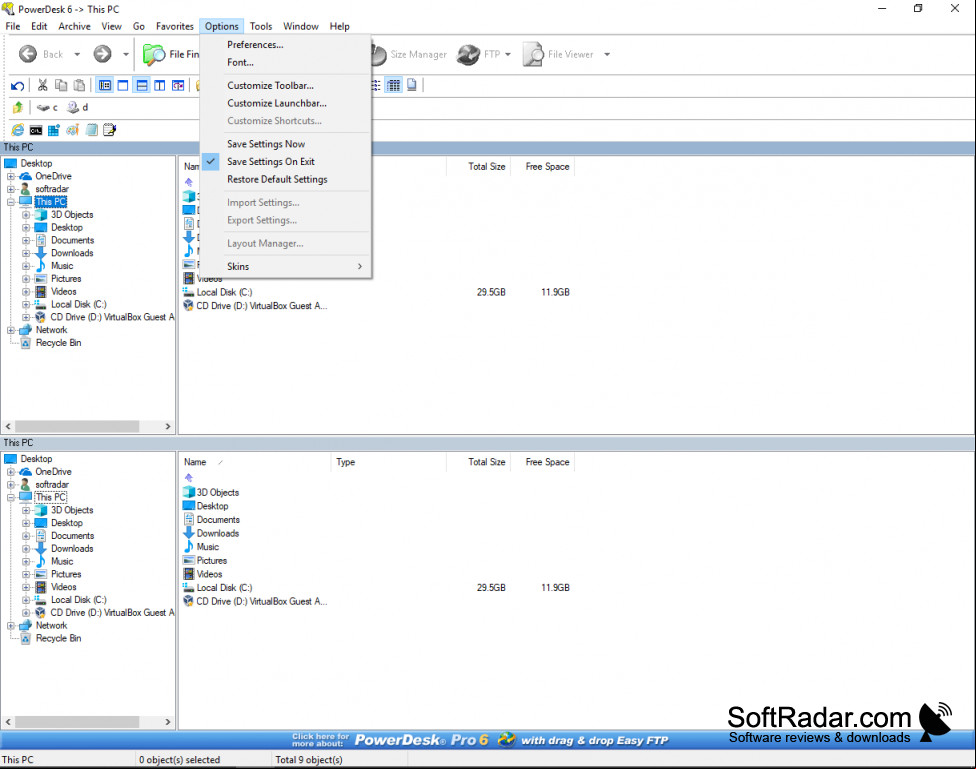Choose Save Settings Now
The width and height of the screenshot is (976, 769).
click(x=266, y=144)
